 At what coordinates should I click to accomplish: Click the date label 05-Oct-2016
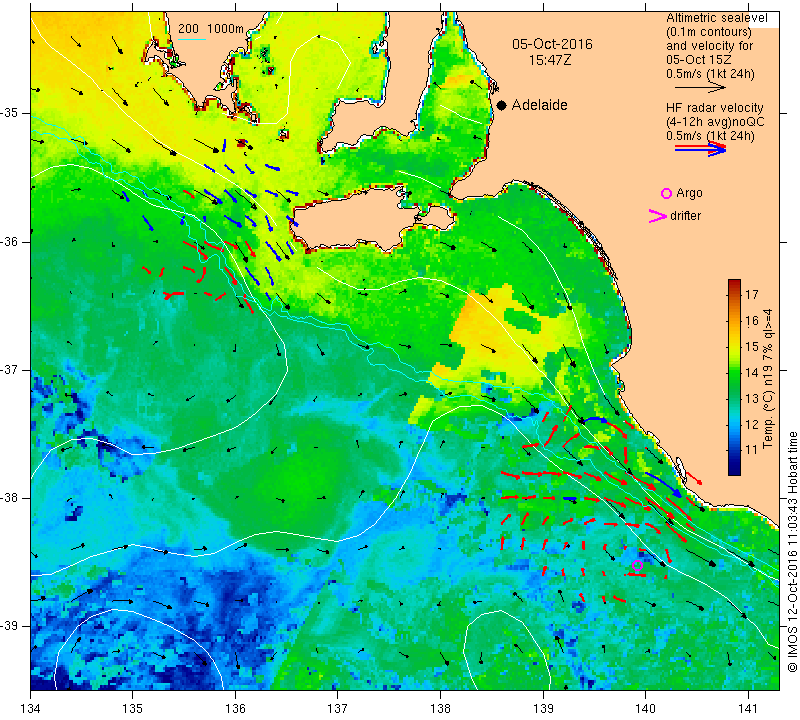pyautogui.click(x=552, y=44)
